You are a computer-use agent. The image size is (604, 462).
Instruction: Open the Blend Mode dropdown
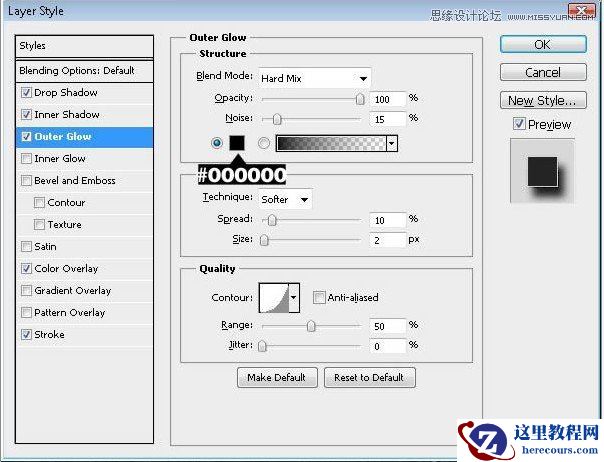click(315, 78)
